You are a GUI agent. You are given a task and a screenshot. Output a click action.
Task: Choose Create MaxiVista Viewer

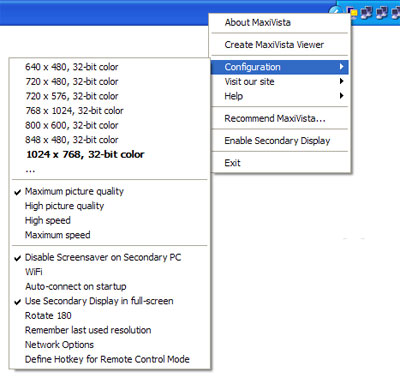pos(280,45)
